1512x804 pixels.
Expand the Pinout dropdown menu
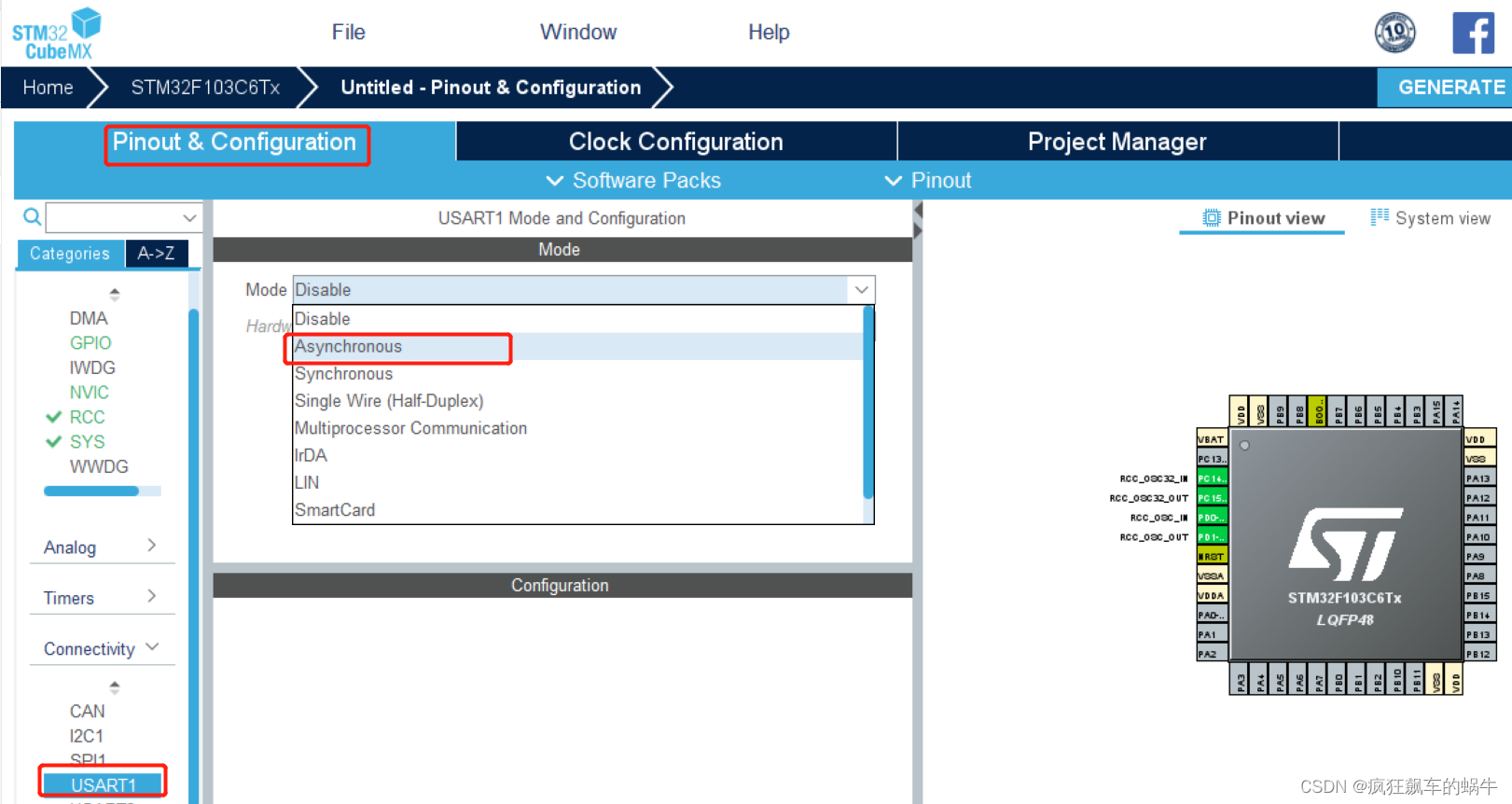point(928,180)
